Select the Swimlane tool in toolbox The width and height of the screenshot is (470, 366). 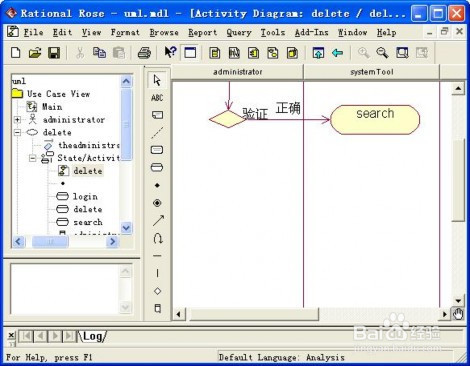coord(157,308)
